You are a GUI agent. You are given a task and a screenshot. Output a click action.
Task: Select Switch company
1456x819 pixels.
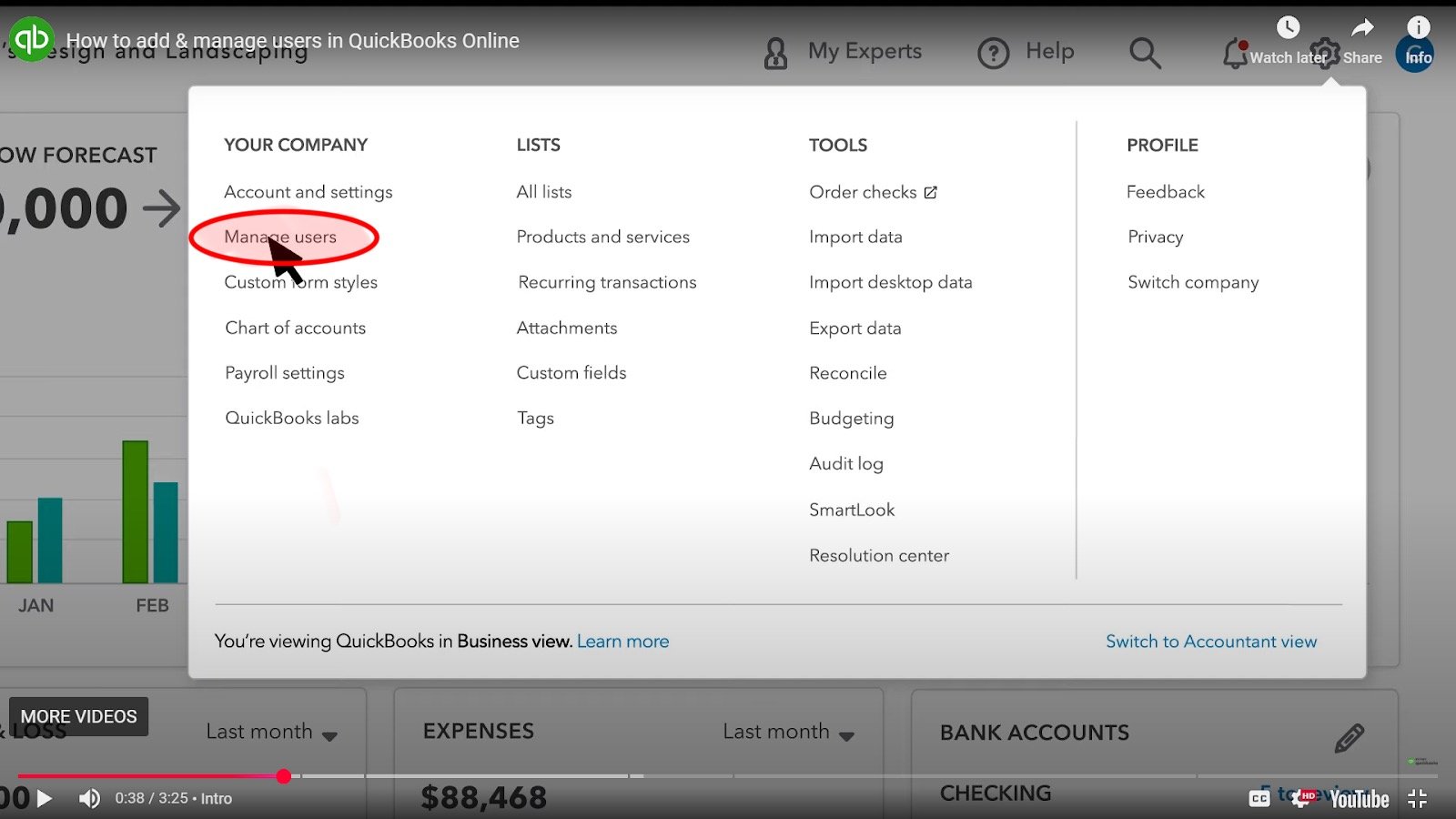tap(1193, 282)
